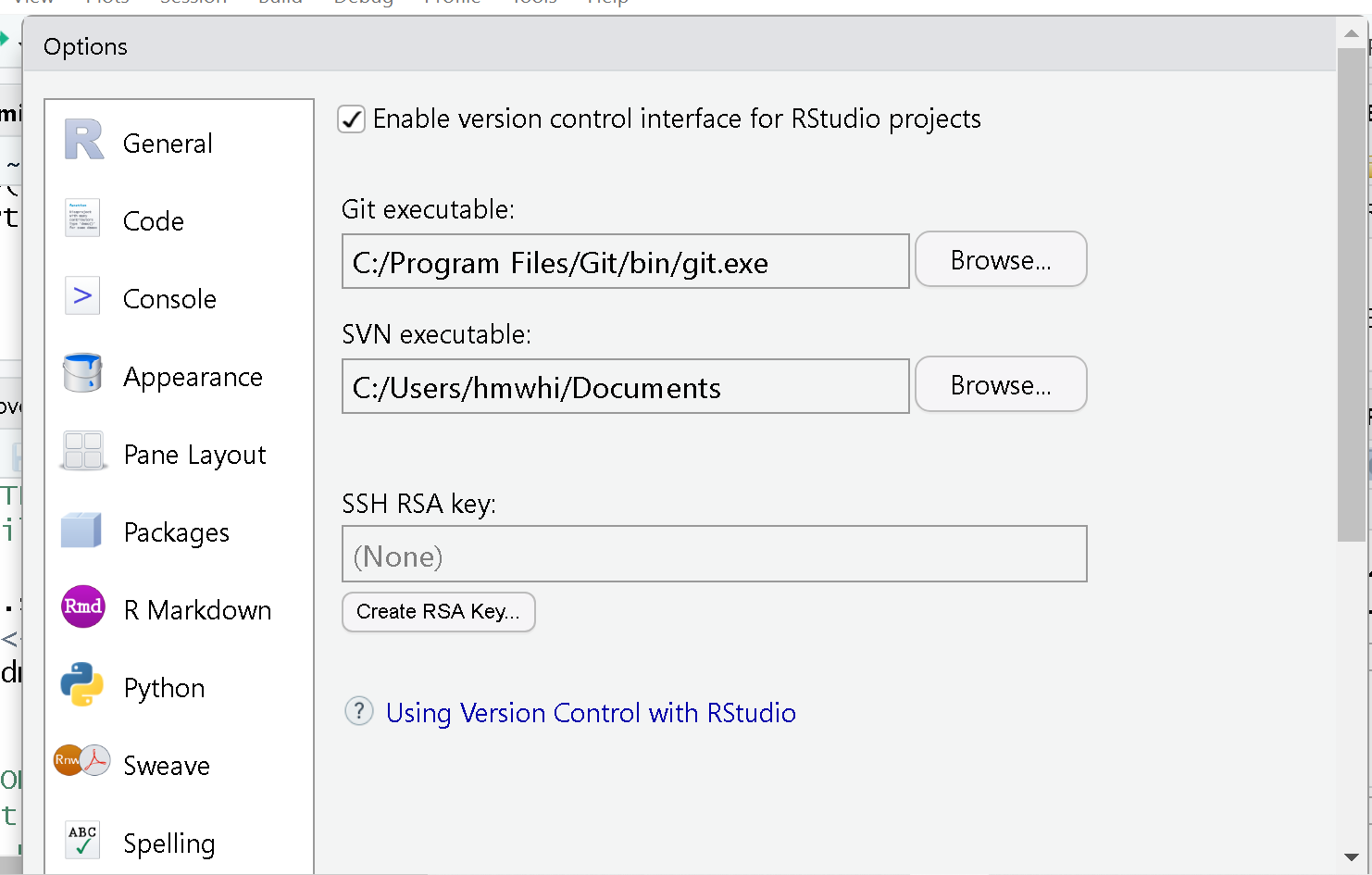Viewport: 1372px width, 875px height.
Task: Choose the Appearance paint bucket icon
Action: [82, 373]
